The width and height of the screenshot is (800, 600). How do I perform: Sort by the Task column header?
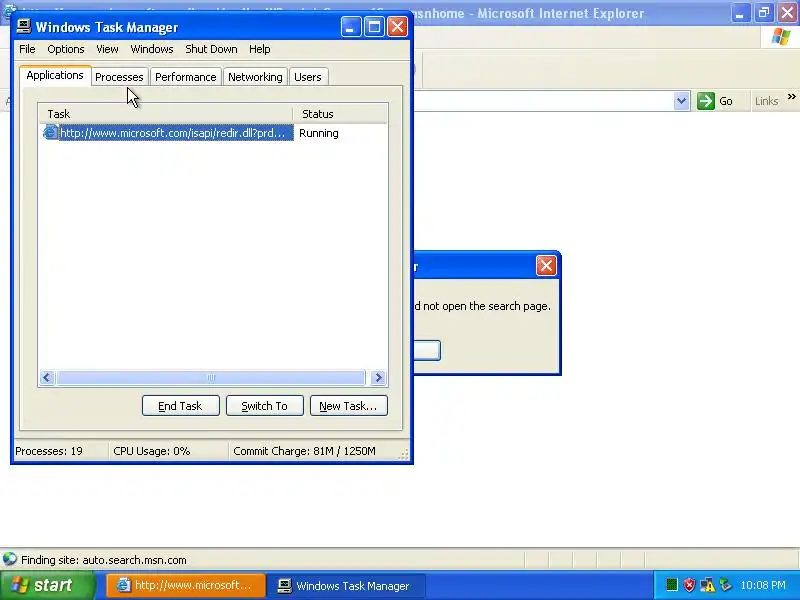165,114
